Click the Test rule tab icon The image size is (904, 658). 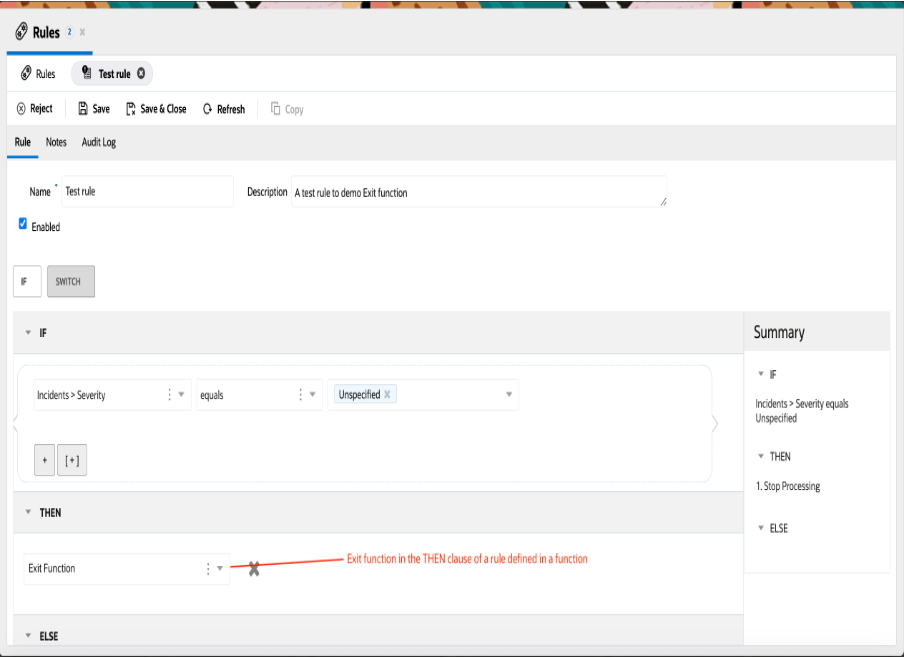[86, 73]
